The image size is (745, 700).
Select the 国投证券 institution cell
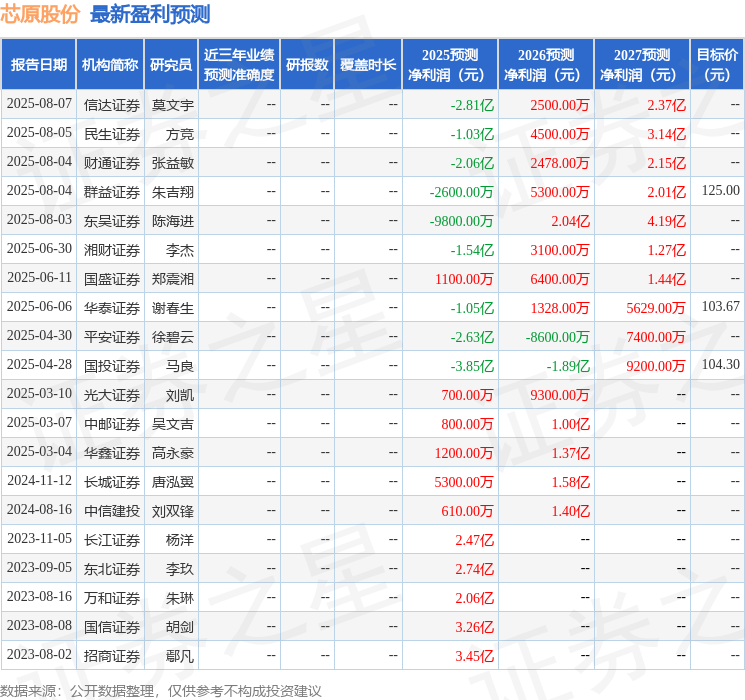tap(112, 366)
